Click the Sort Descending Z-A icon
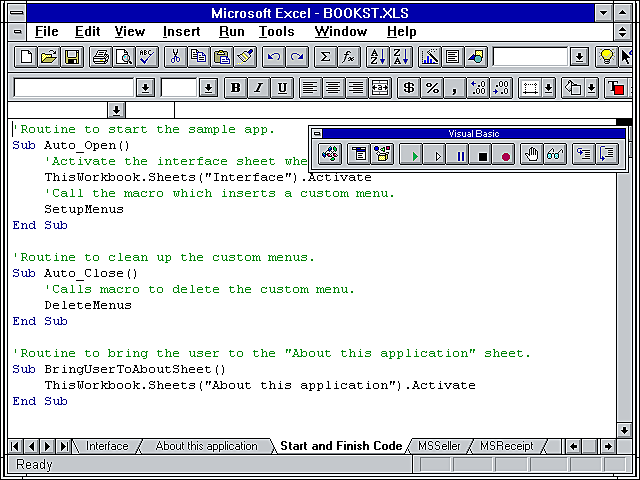This screenshot has height=480, width=640. click(401, 57)
